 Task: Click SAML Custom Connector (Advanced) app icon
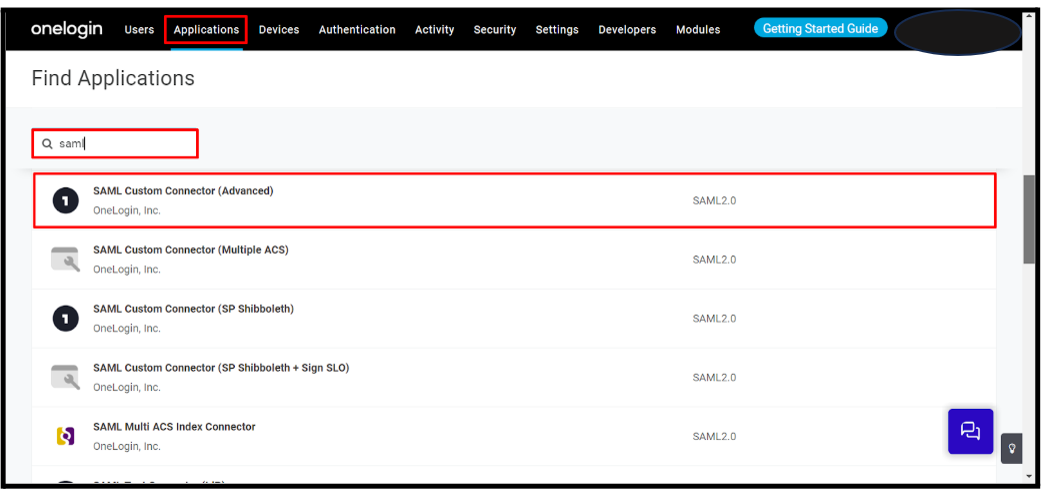tap(65, 201)
